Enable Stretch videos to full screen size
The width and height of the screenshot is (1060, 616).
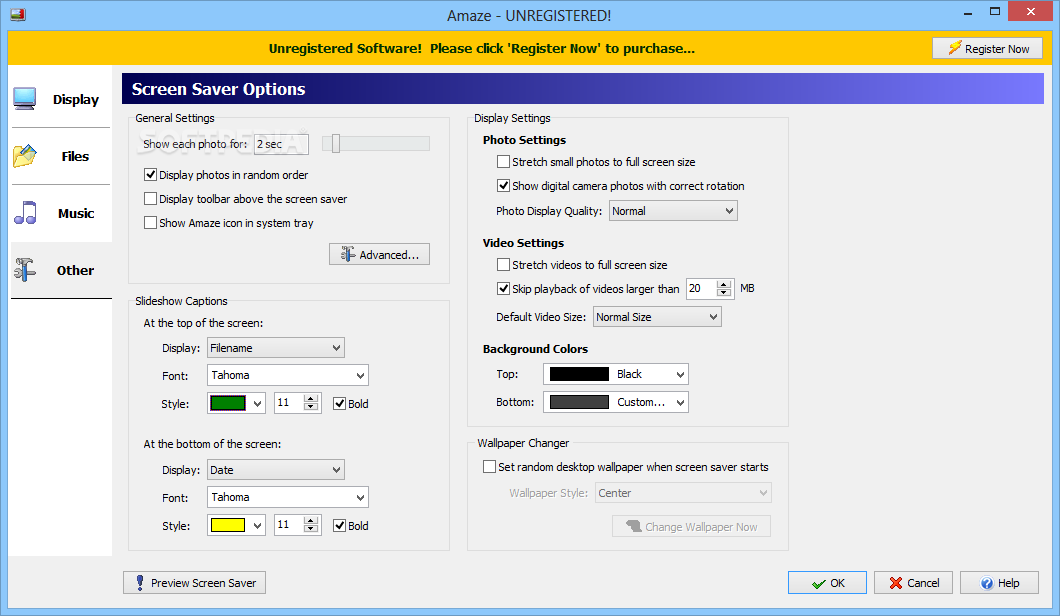pyautogui.click(x=504, y=264)
